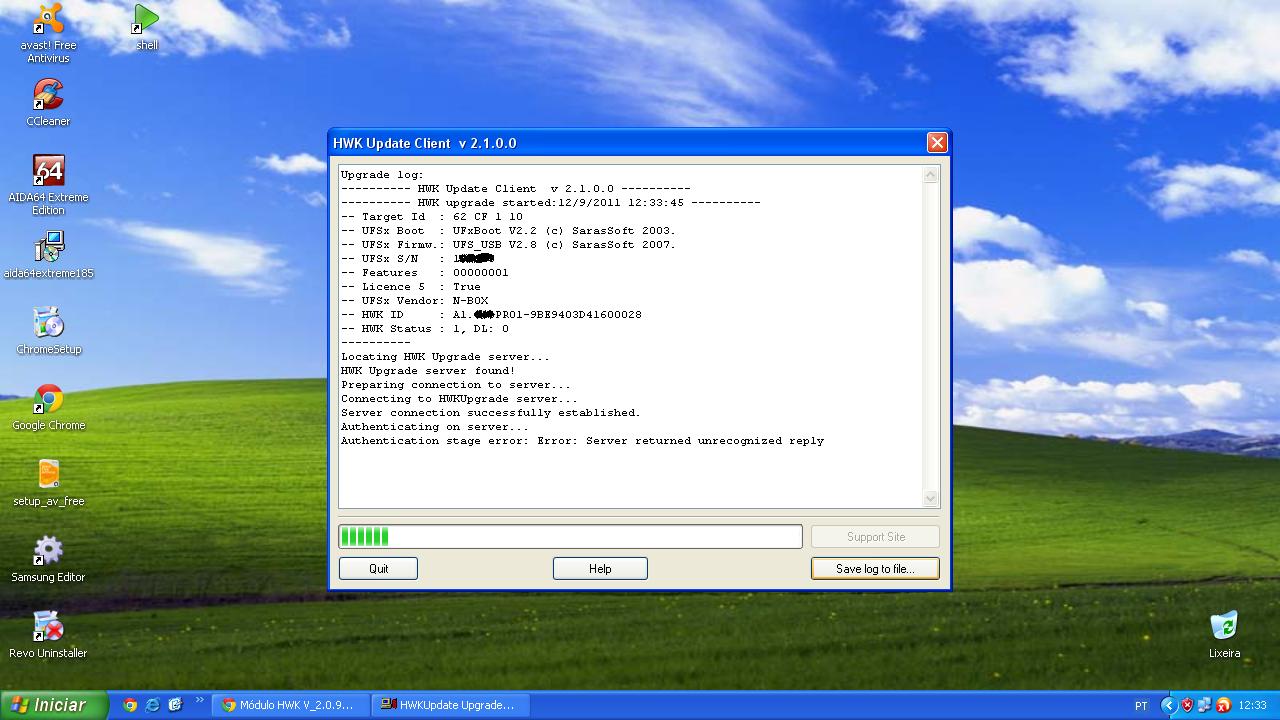1280x720 pixels.
Task: Click the 'Authentication stage error' log line
Action: click(582, 441)
